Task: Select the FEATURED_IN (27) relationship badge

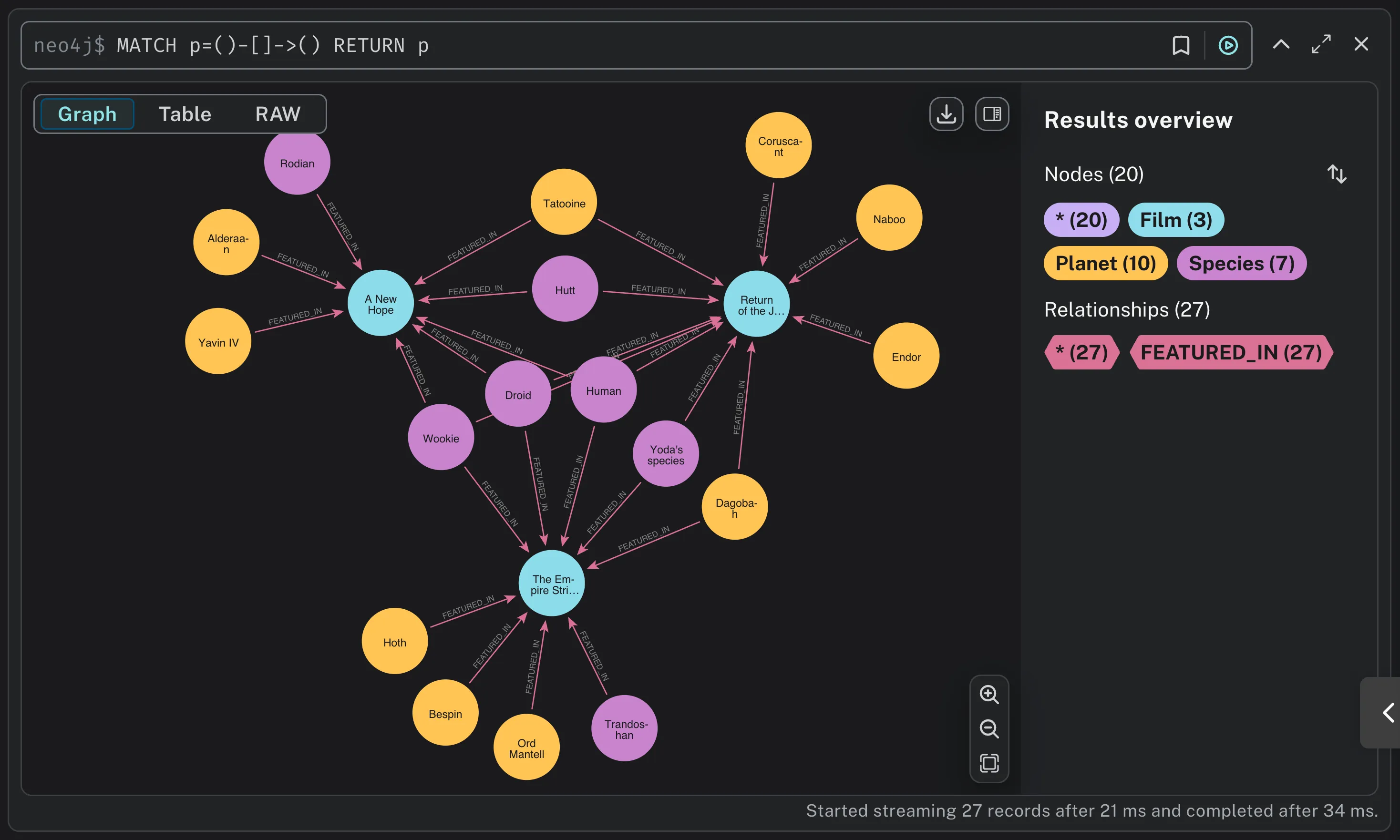Action: pos(1231,352)
